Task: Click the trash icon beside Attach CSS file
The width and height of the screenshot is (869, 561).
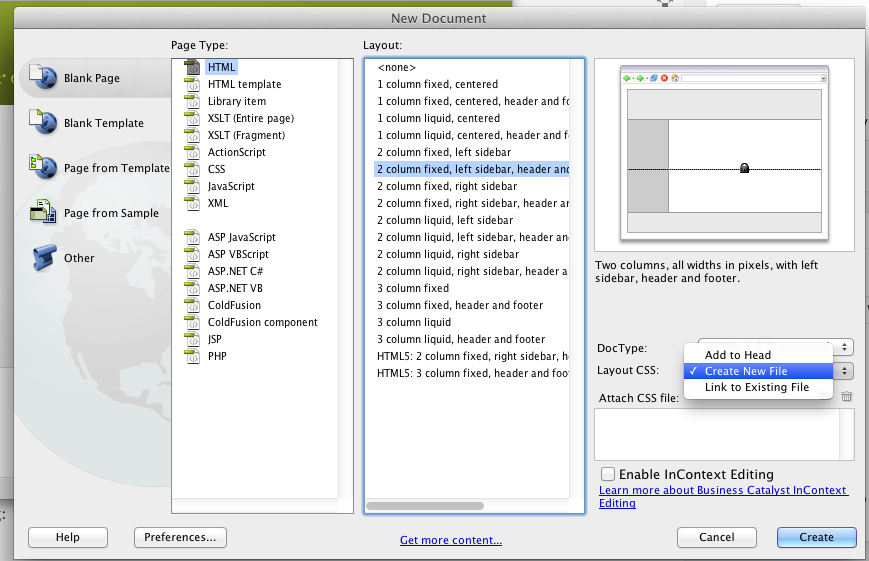Action: 846,397
